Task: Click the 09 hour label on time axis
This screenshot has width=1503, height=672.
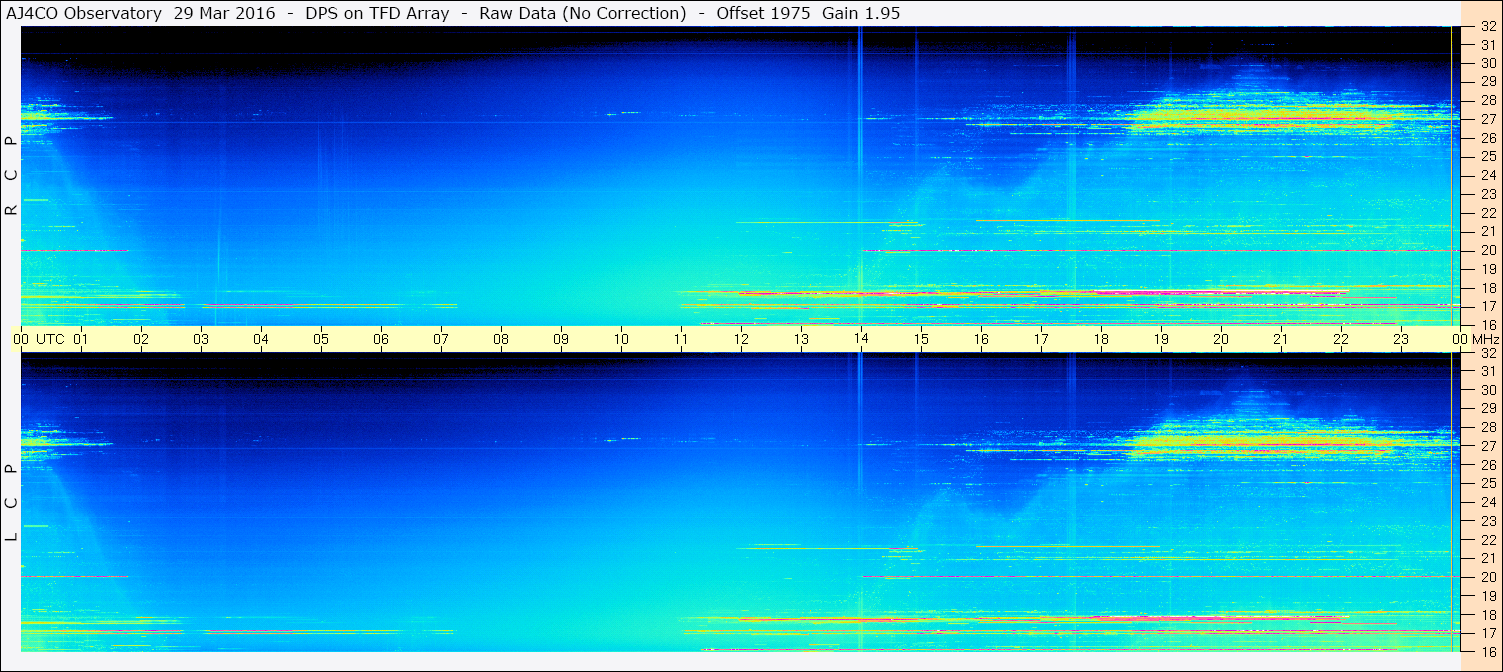Action: [x=561, y=339]
